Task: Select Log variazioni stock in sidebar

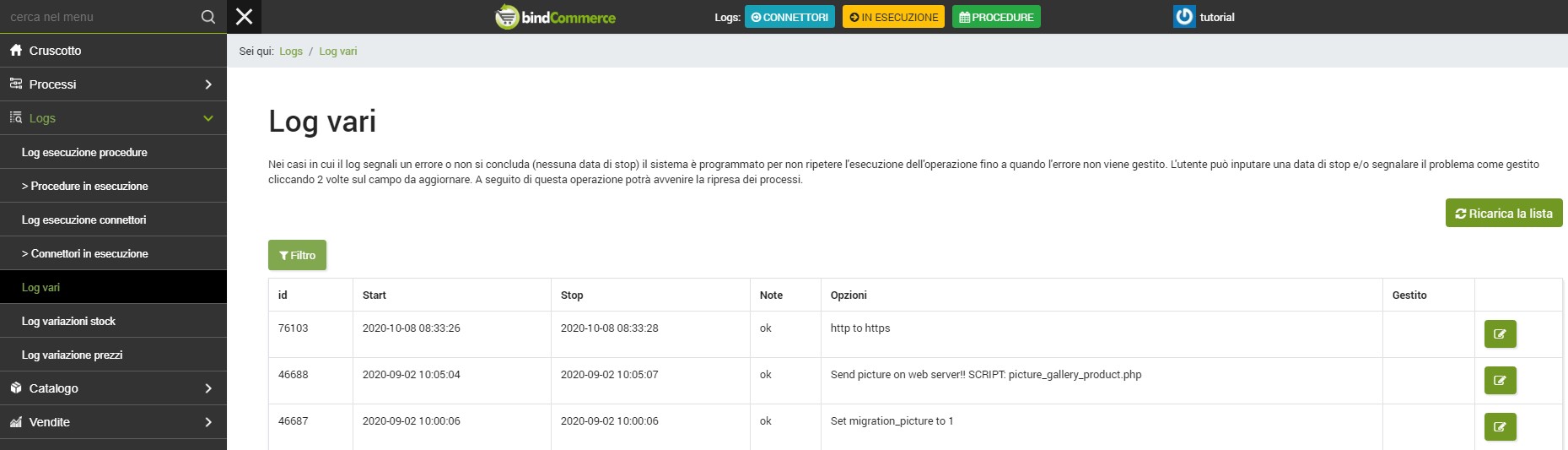Action: [68, 321]
